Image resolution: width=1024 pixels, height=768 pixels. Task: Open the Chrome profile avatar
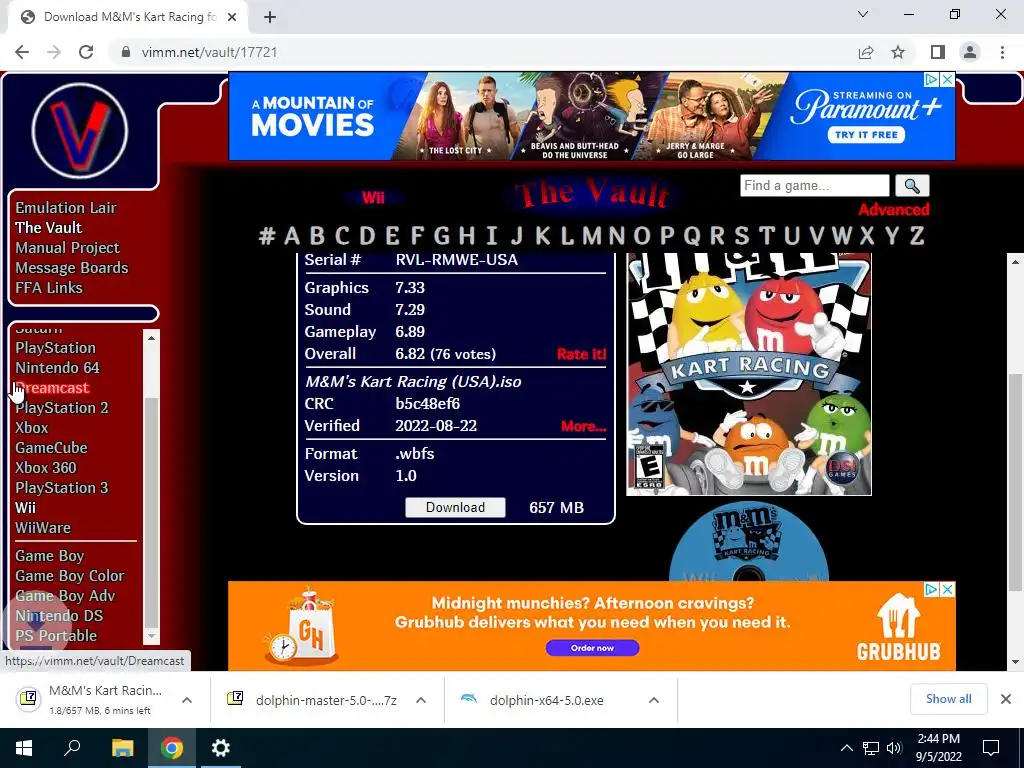970,52
